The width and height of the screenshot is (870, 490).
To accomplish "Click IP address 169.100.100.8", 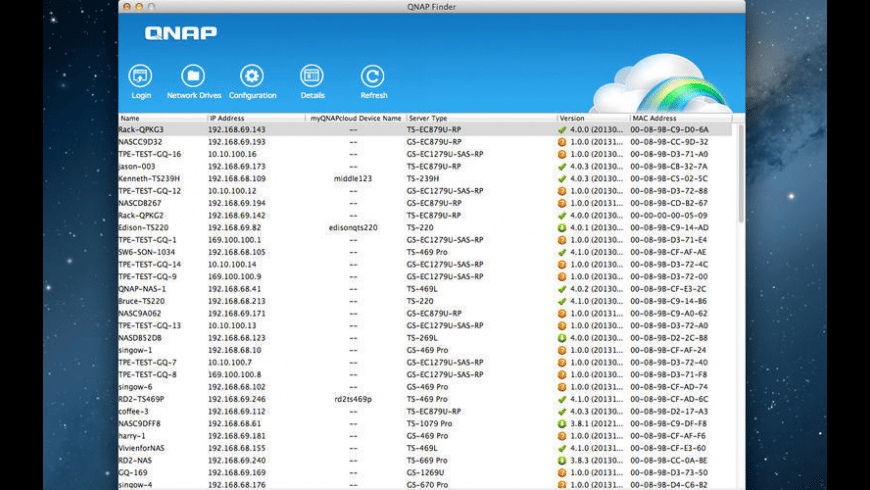I will (x=234, y=375).
